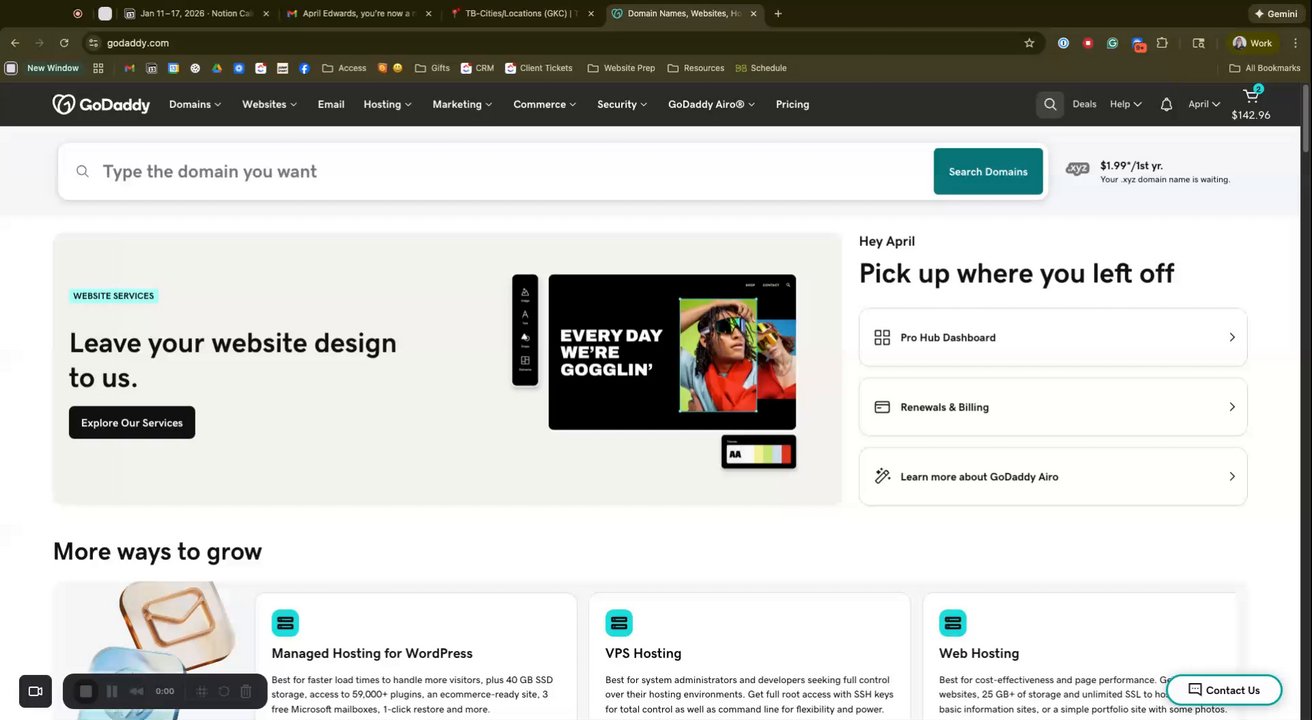Open the All Bookmarks folder
The height and width of the screenshot is (720, 1312).
[1264, 68]
